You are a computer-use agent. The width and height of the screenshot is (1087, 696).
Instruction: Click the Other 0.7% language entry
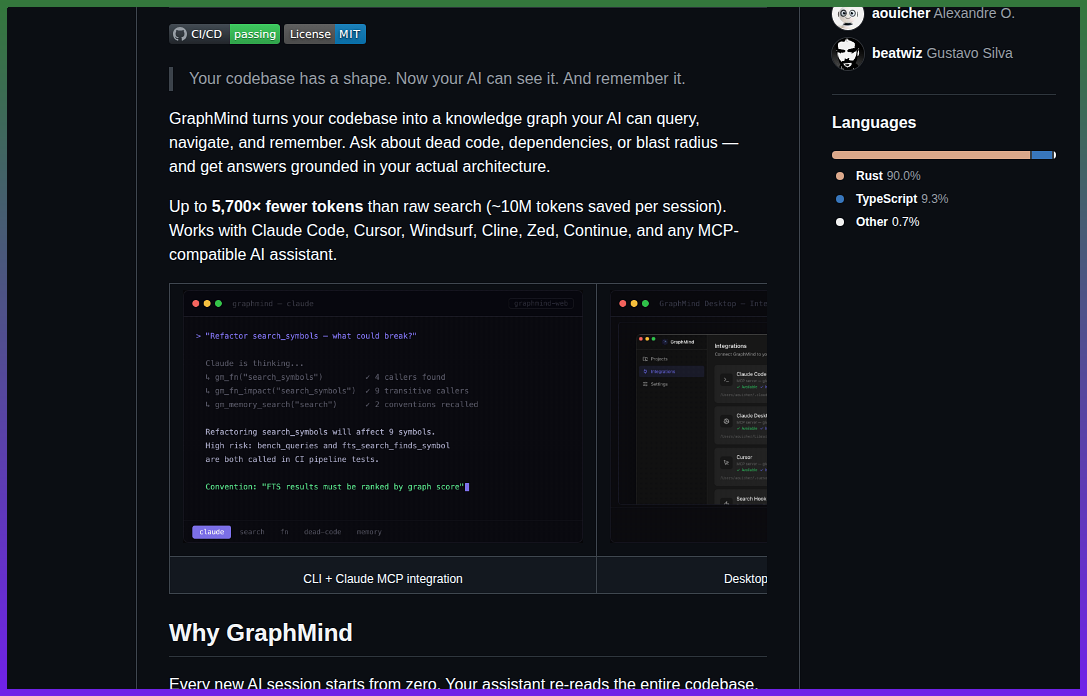(887, 222)
